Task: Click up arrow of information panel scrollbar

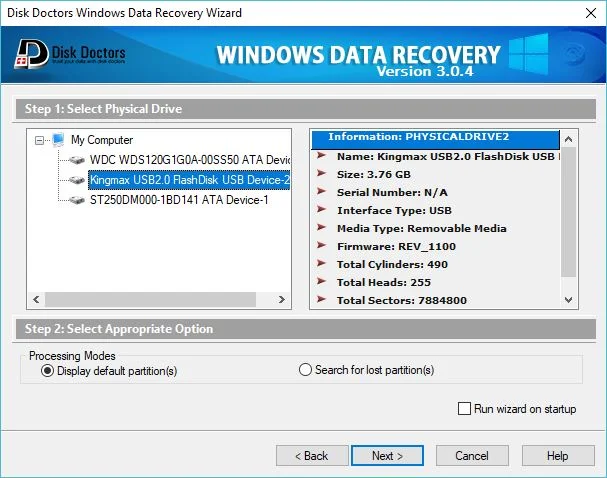Action: coord(568,139)
